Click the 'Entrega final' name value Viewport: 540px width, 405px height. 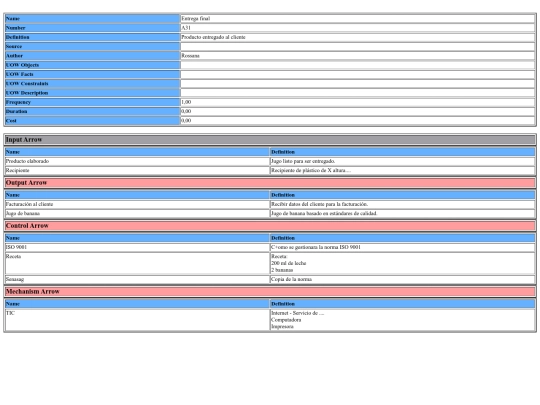[x=195, y=19]
